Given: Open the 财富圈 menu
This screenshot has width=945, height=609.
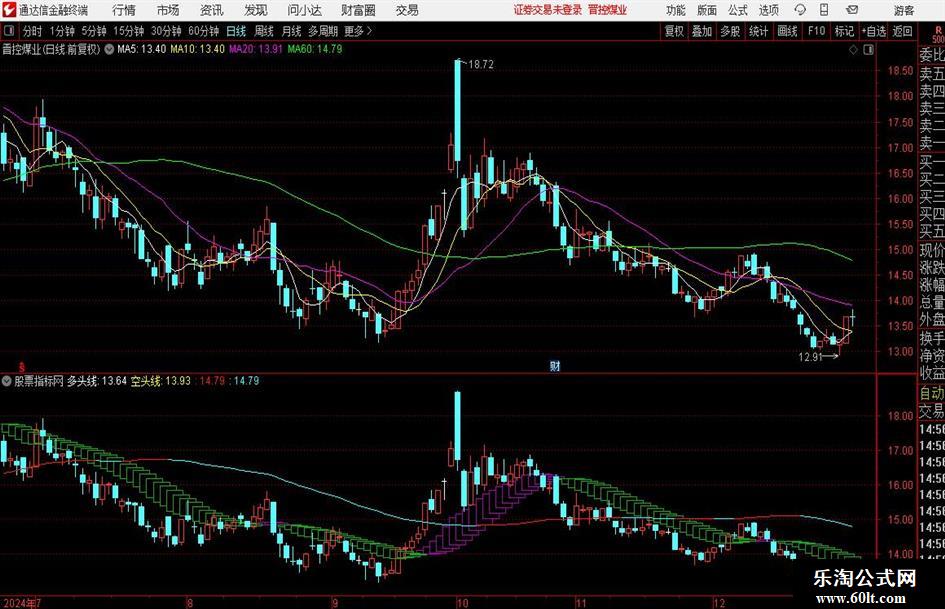Looking at the screenshot, I should (358, 10).
